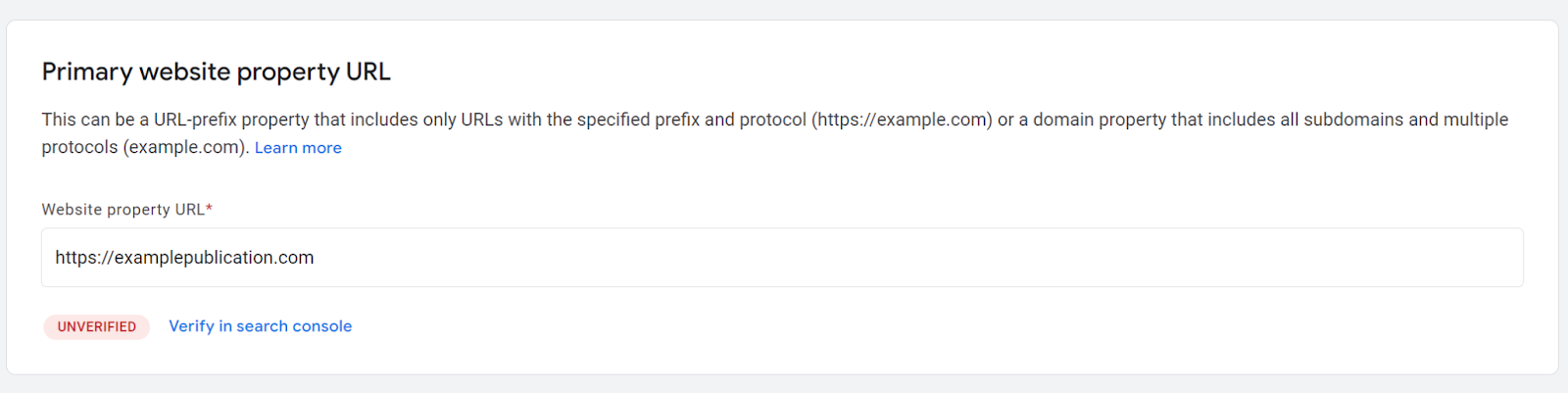The image size is (1568, 393).
Task: Click the word protocols starting second line
Action: 79,148
